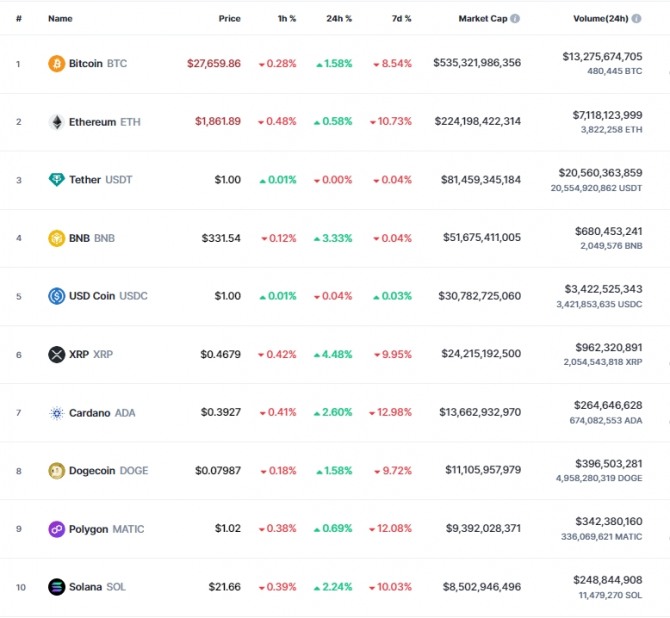670x618 pixels.
Task: Click the Polygon purple logo icon
Action: (56, 529)
